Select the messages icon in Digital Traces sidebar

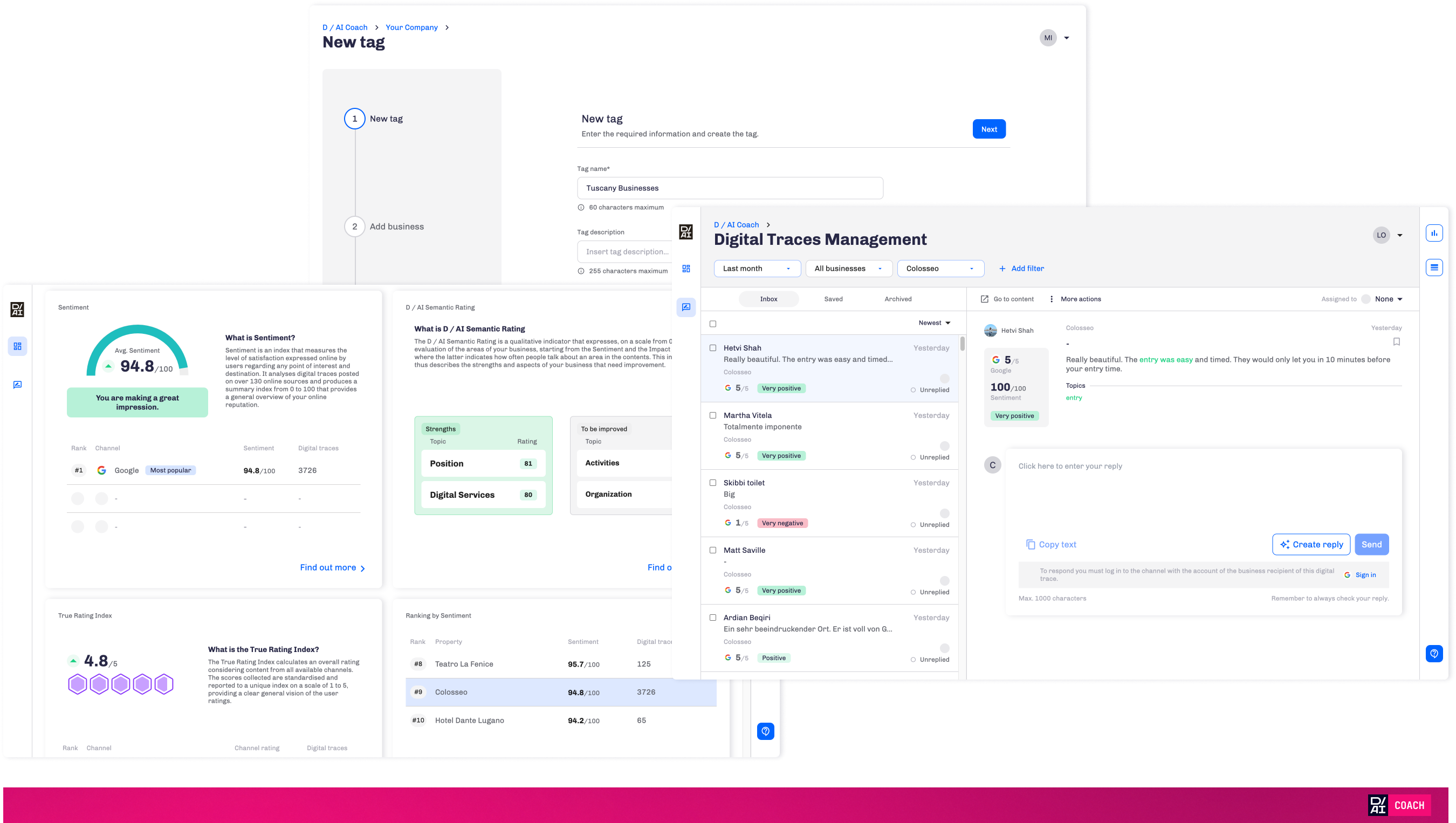[x=685, y=307]
